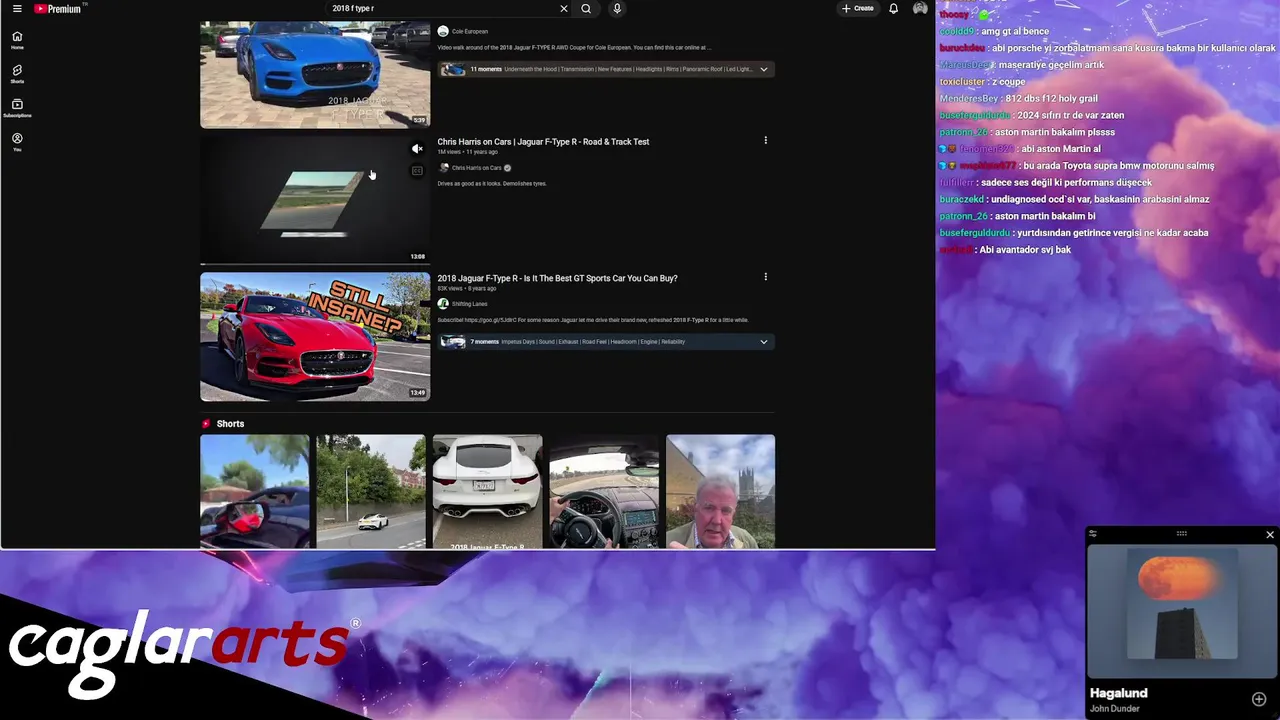1280x720 pixels.
Task: Expand the 11 moments chapter list
Action: (763, 69)
